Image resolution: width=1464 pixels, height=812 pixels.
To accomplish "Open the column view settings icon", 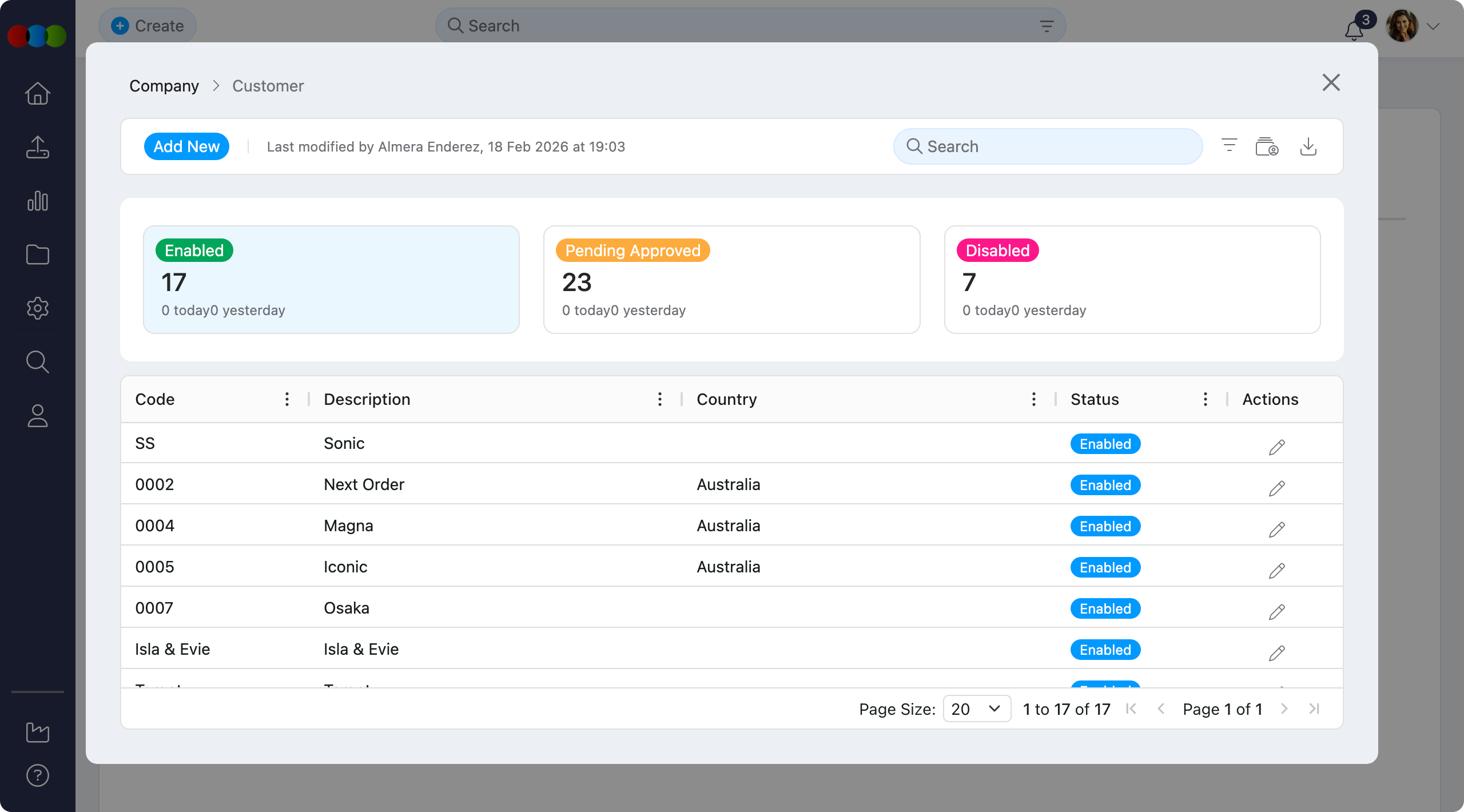I will click(1267, 147).
